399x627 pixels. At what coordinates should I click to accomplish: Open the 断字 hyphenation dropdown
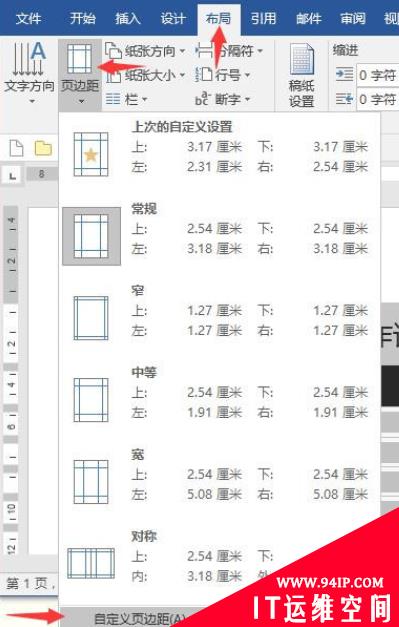(x=223, y=99)
